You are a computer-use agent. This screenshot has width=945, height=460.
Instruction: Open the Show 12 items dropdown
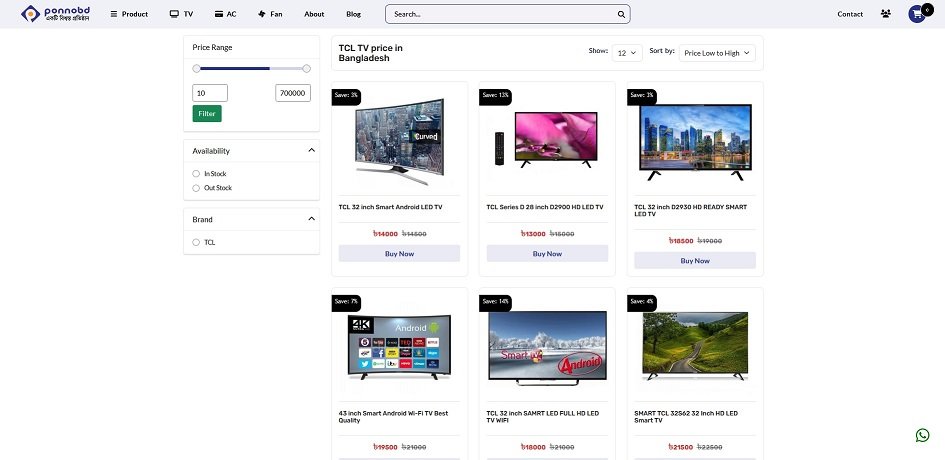point(627,53)
